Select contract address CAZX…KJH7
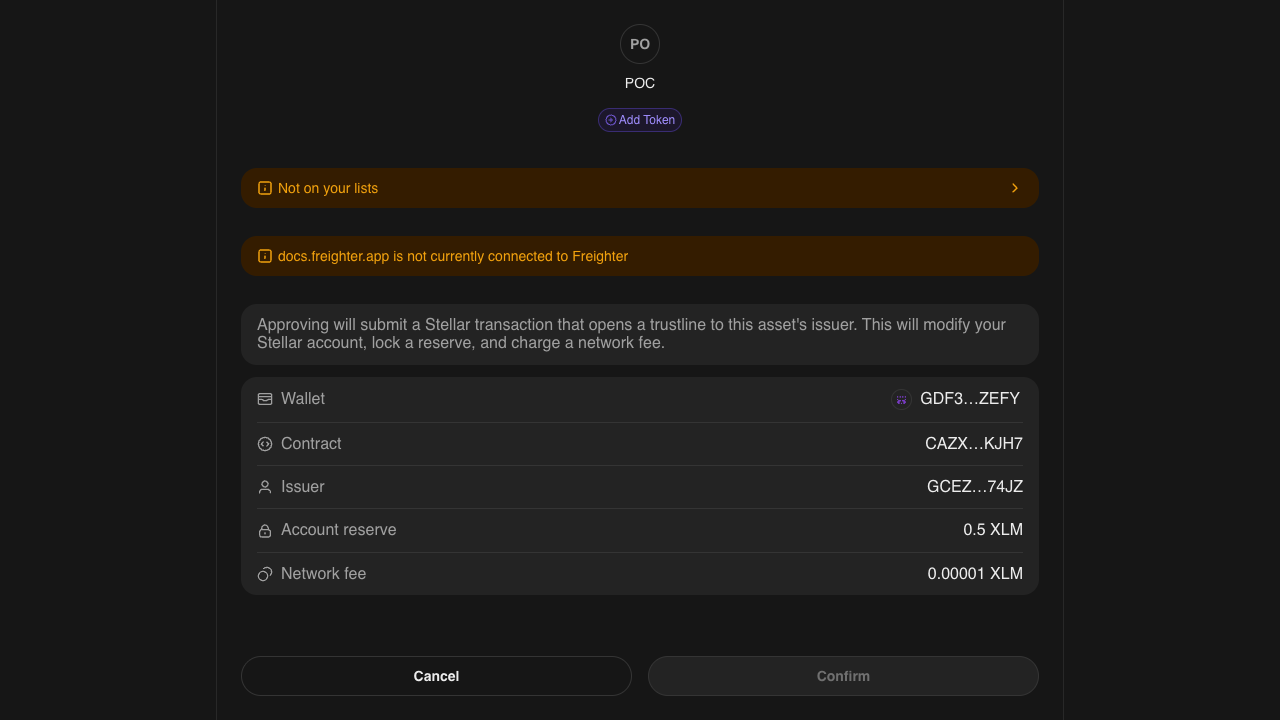Viewport: 1280px width, 720px height. click(974, 444)
